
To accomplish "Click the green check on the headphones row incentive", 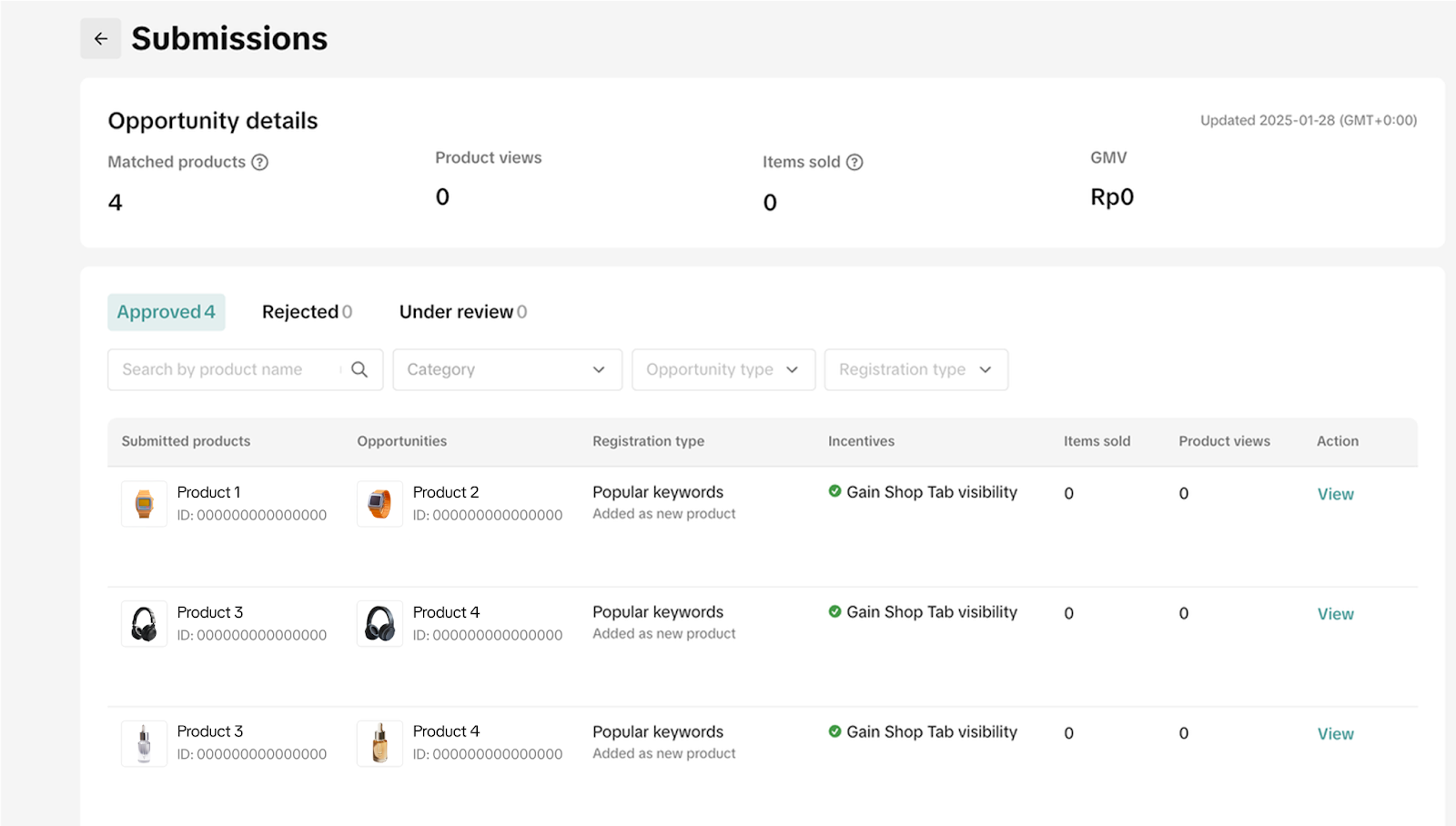I will 834,611.
